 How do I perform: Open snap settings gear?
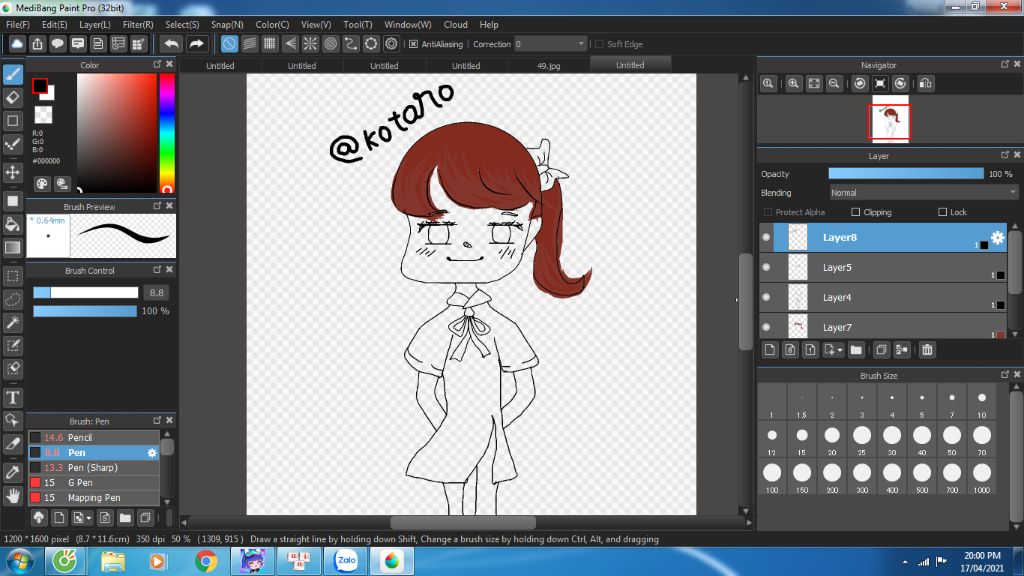tap(391, 44)
